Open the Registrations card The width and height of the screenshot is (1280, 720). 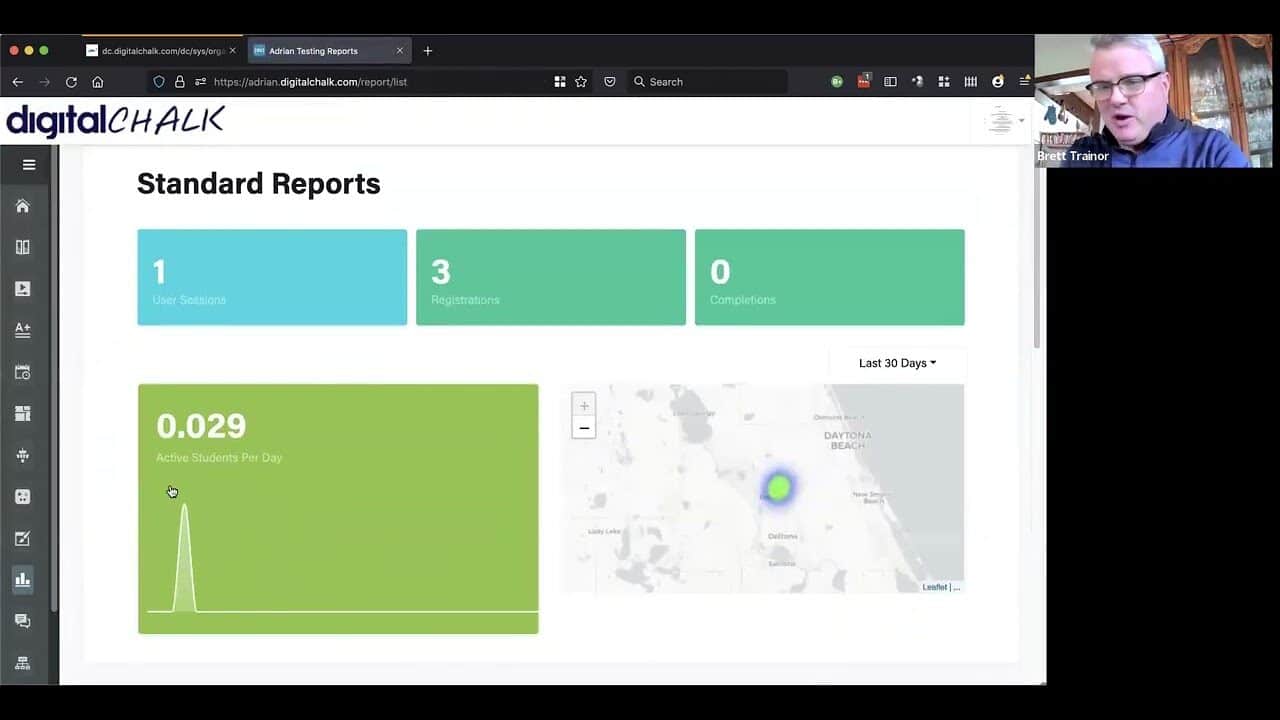click(551, 277)
